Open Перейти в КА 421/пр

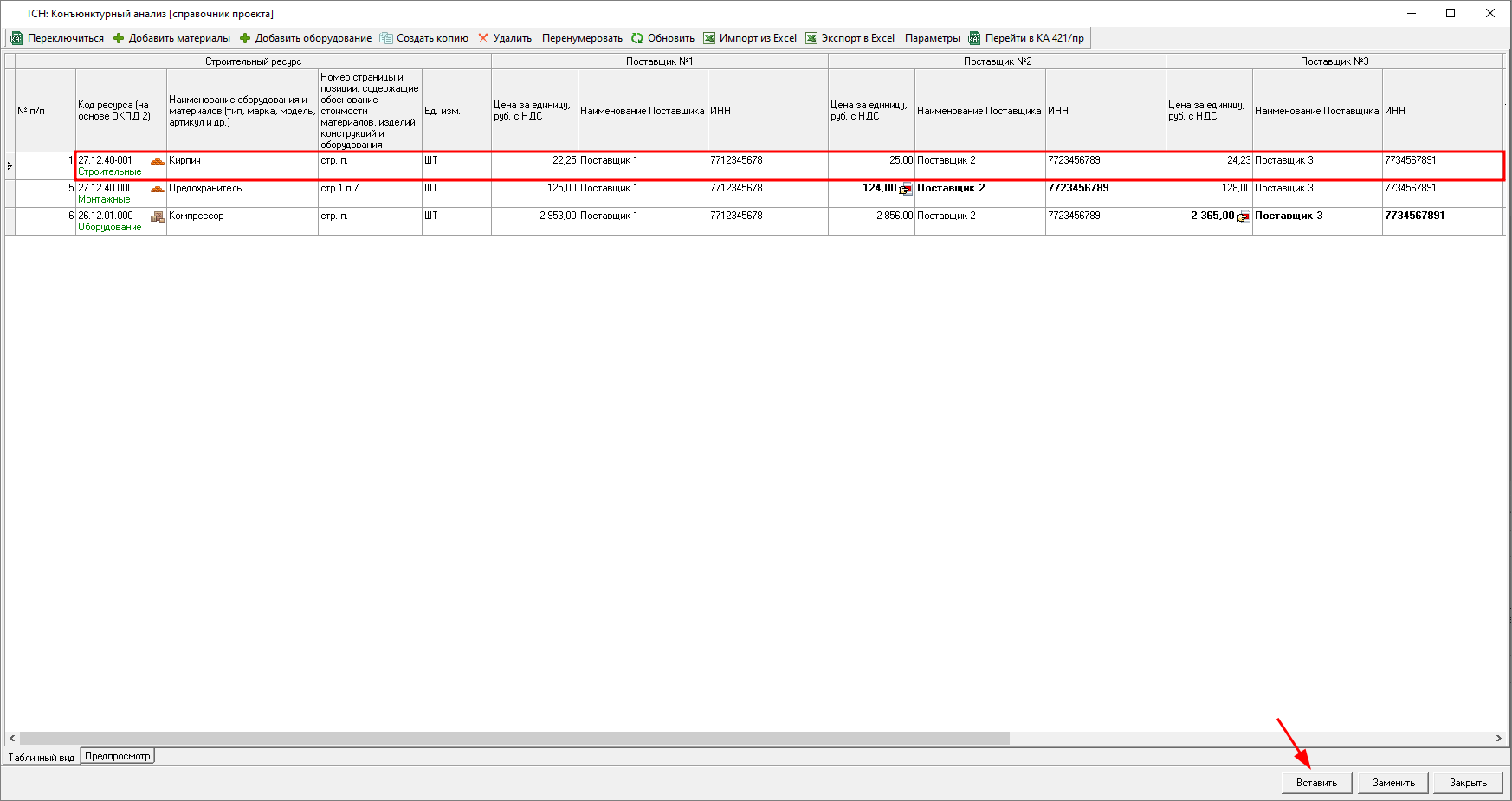coord(1026,38)
